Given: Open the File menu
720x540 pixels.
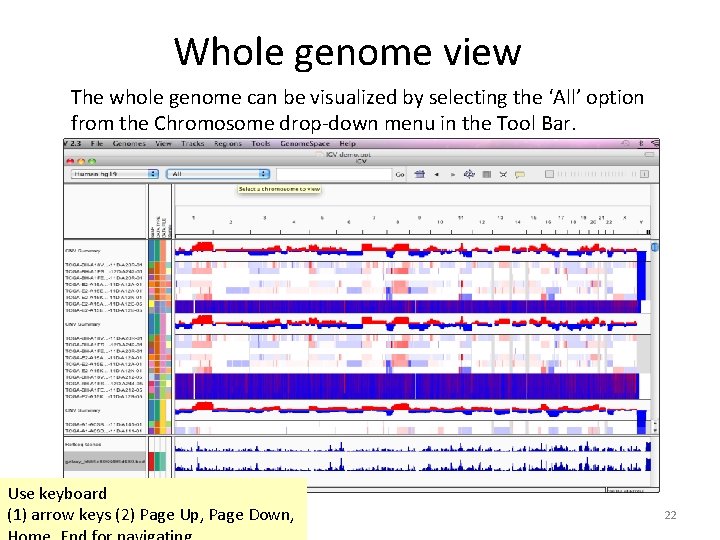Looking at the screenshot, I should [97, 143].
